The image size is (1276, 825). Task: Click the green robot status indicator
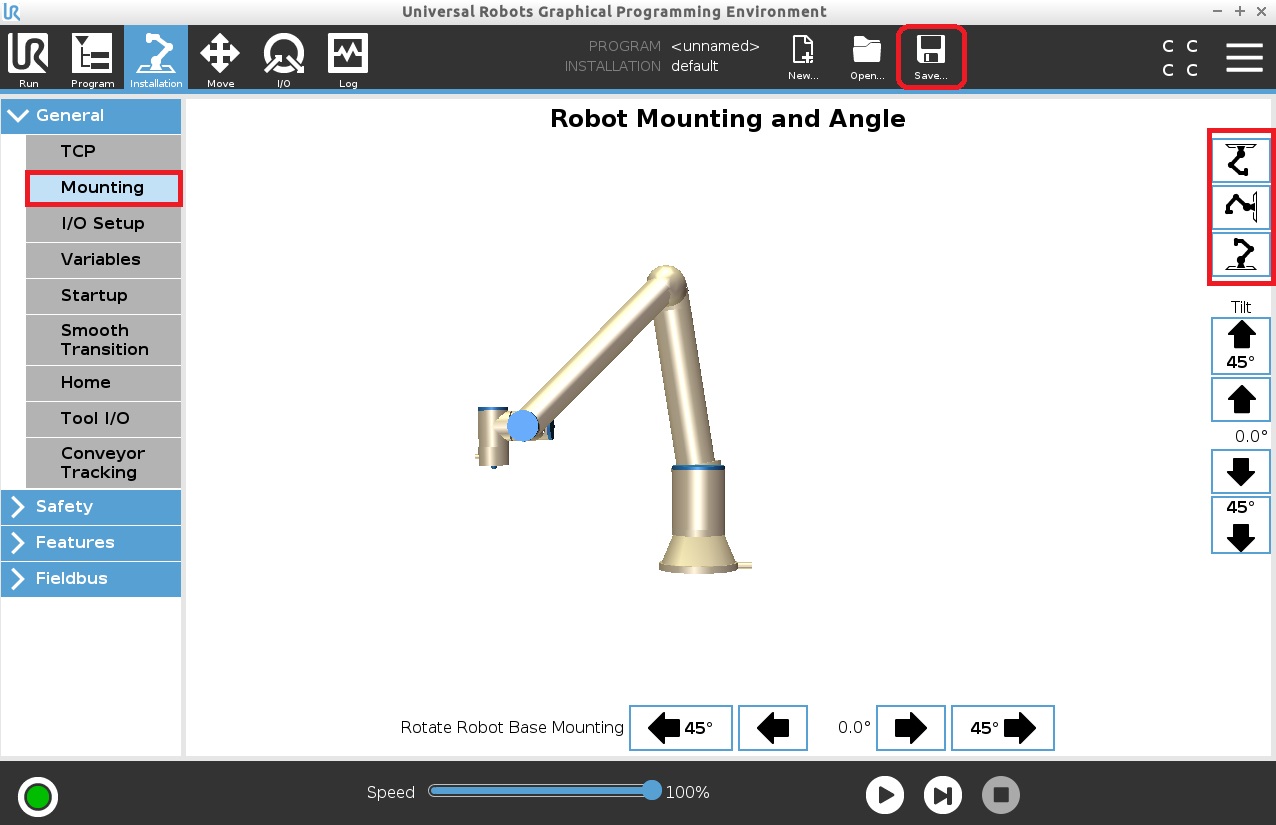[x=38, y=797]
